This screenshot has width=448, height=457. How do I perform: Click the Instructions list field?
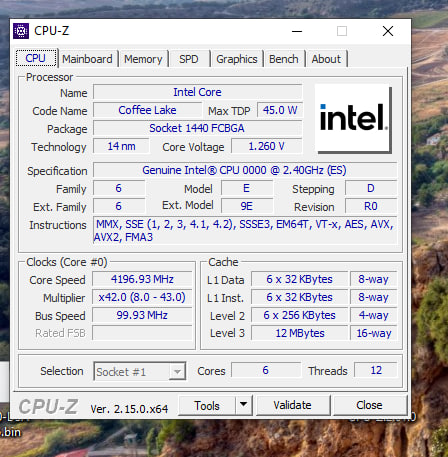pyautogui.click(x=245, y=231)
